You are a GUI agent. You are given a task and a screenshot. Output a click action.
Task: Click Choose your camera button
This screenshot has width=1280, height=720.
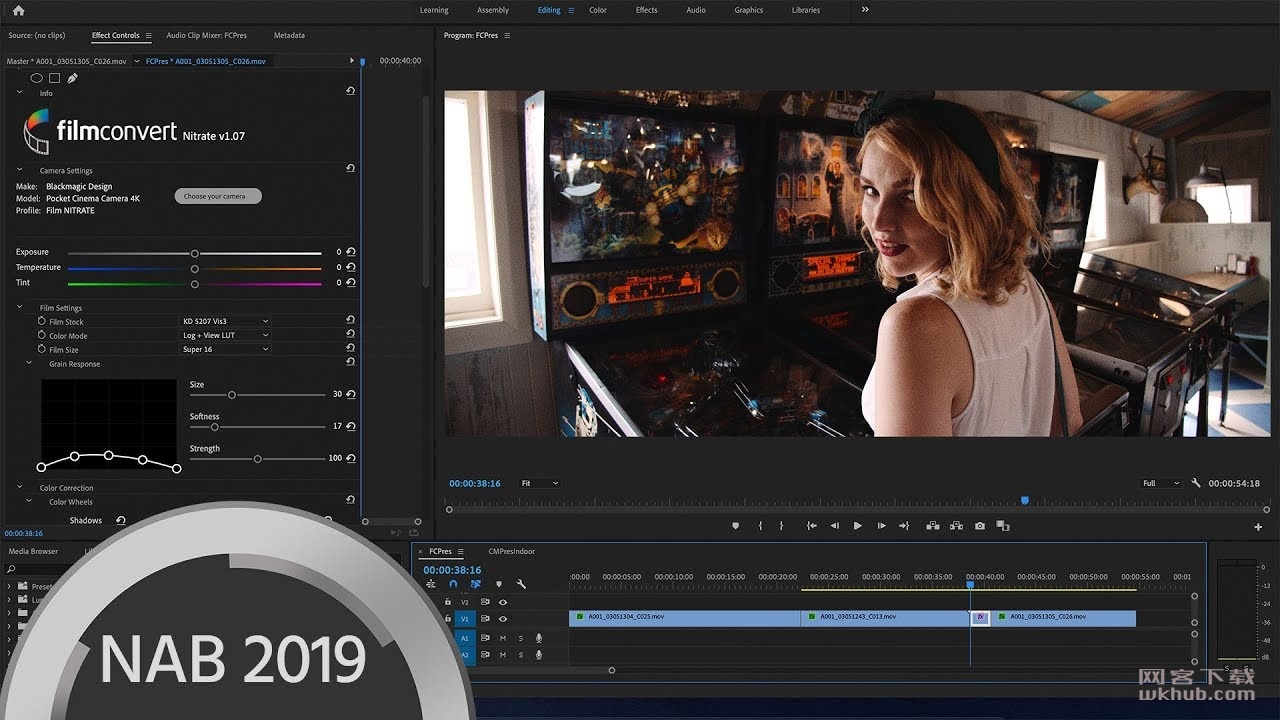218,196
